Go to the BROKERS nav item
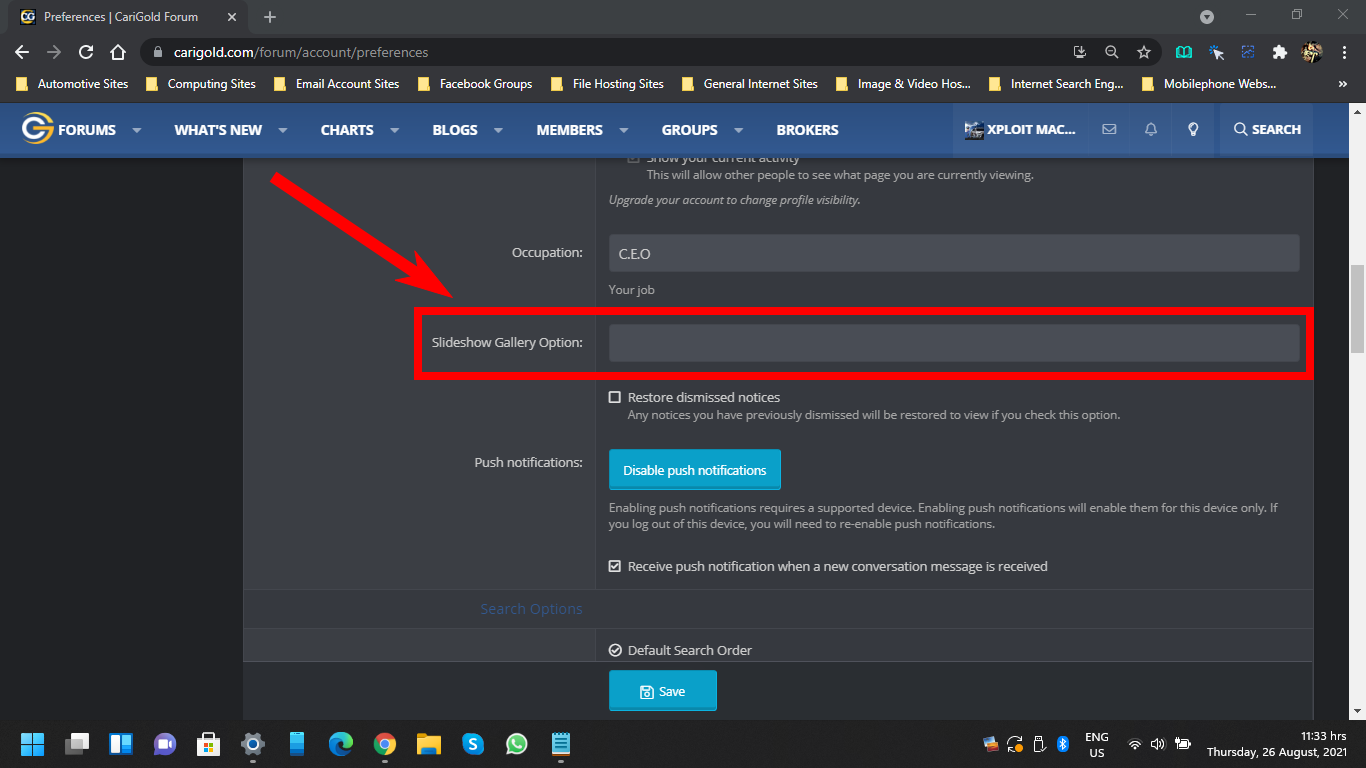1366x768 pixels. (x=807, y=130)
